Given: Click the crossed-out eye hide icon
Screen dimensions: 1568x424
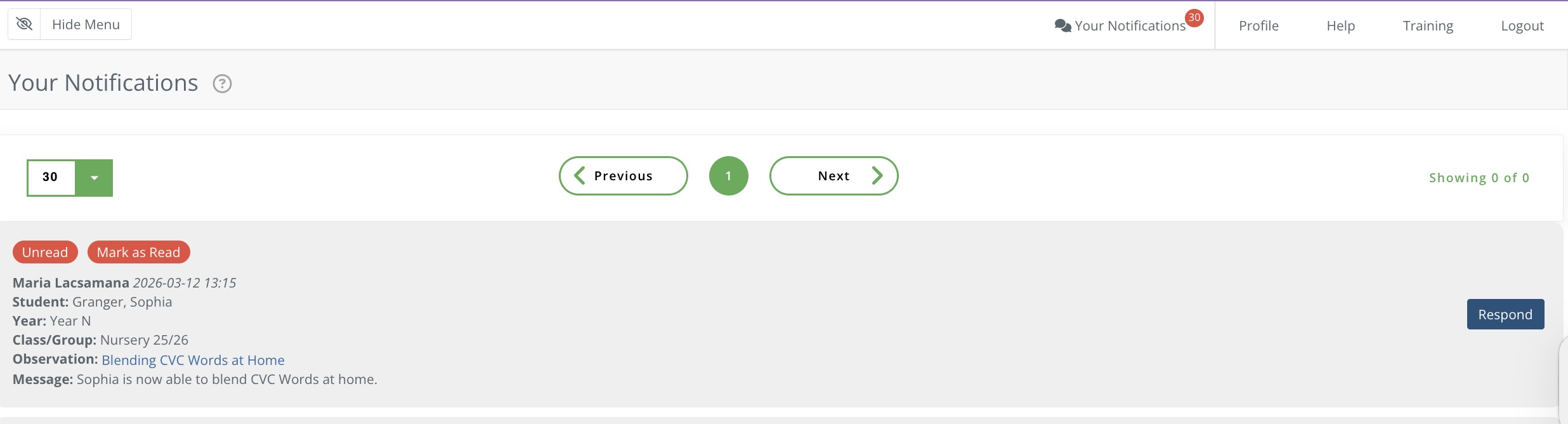Looking at the screenshot, I should point(24,24).
